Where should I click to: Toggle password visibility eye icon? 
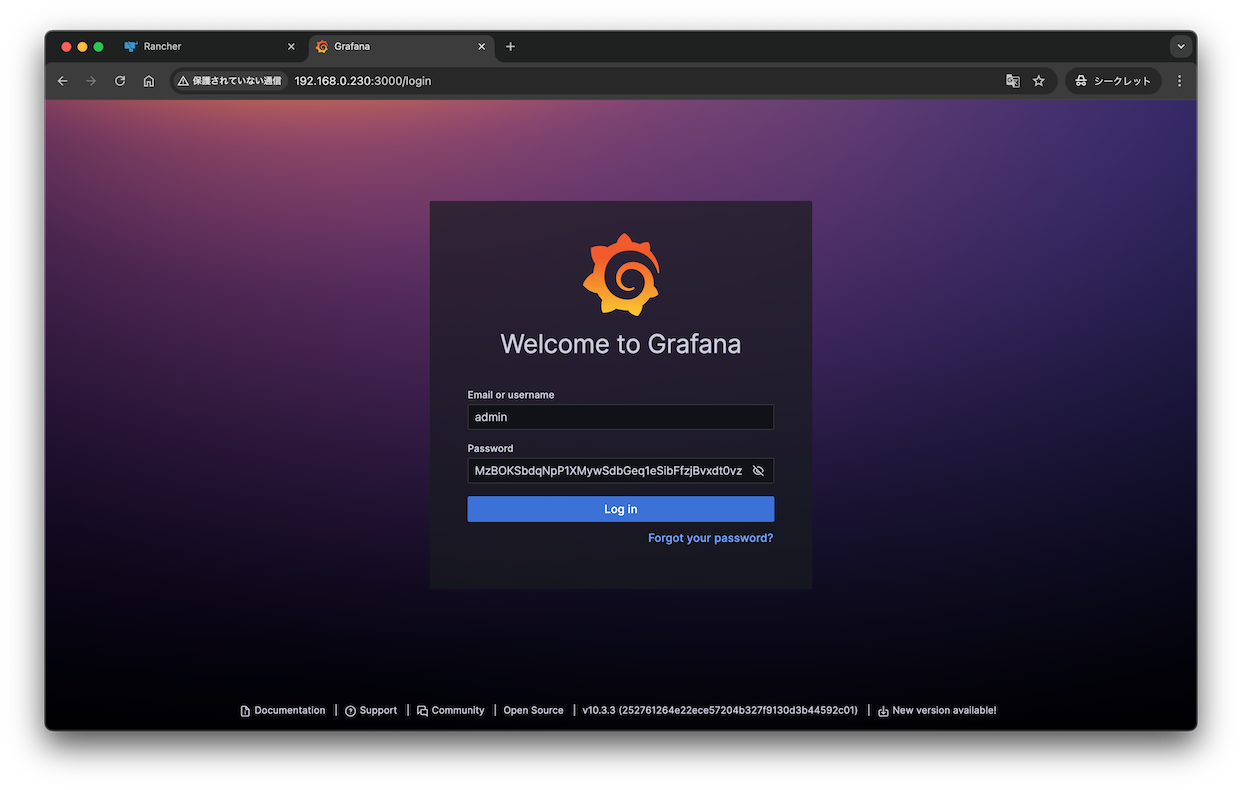coord(758,471)
